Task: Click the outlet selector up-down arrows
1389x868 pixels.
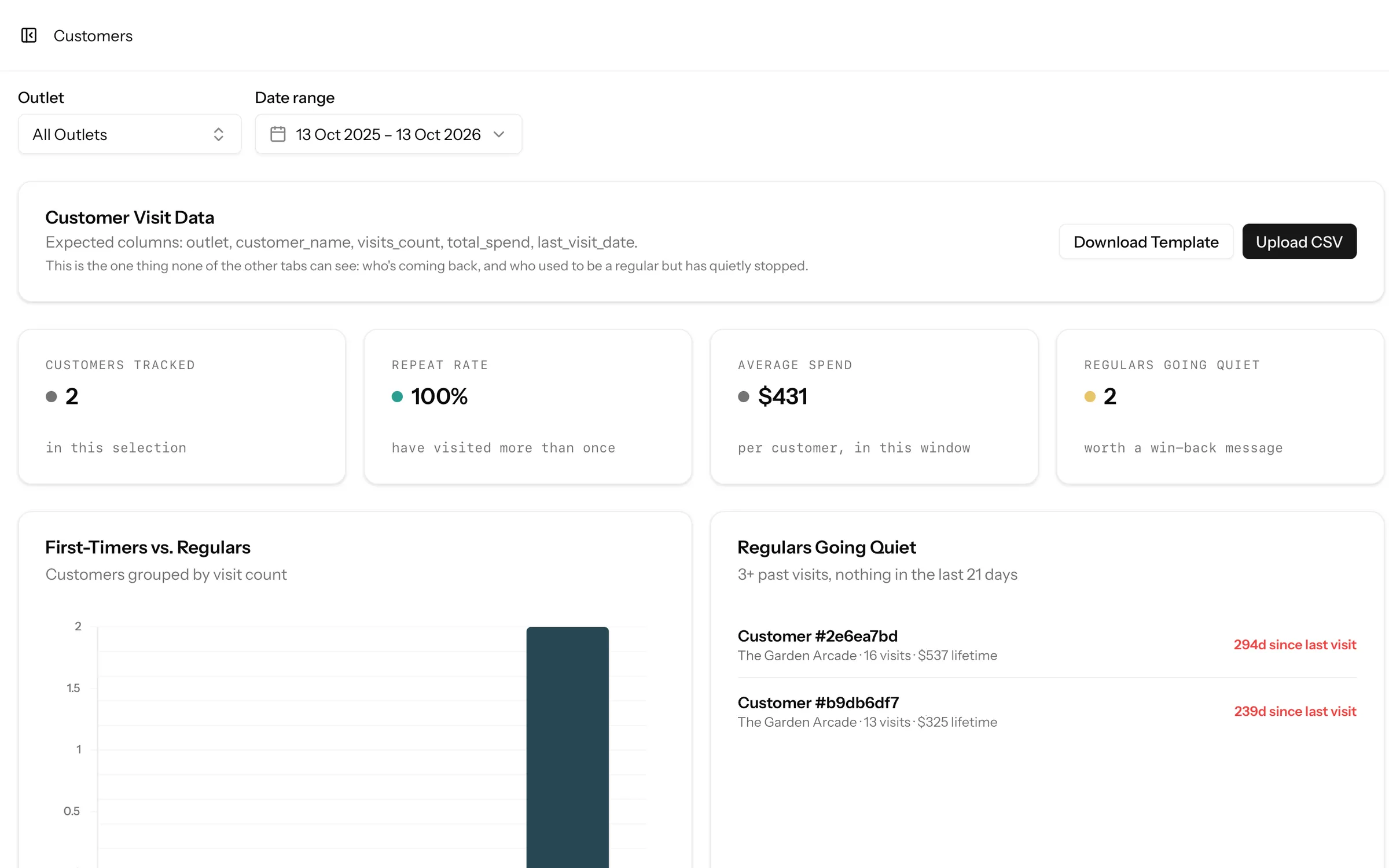Action: 218,134
